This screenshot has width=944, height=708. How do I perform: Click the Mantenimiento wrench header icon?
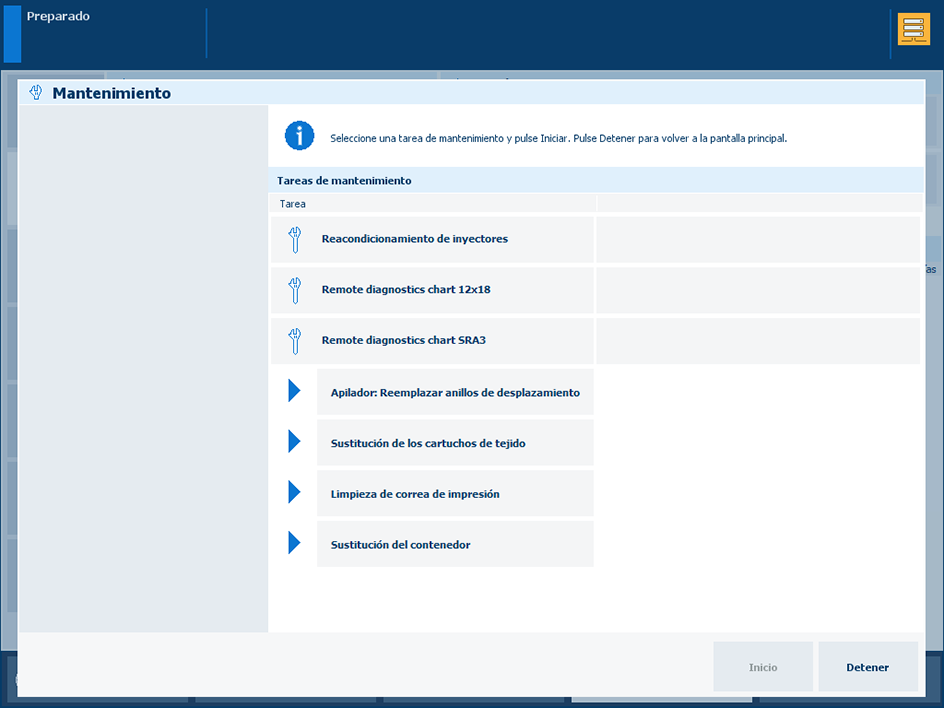36,93
